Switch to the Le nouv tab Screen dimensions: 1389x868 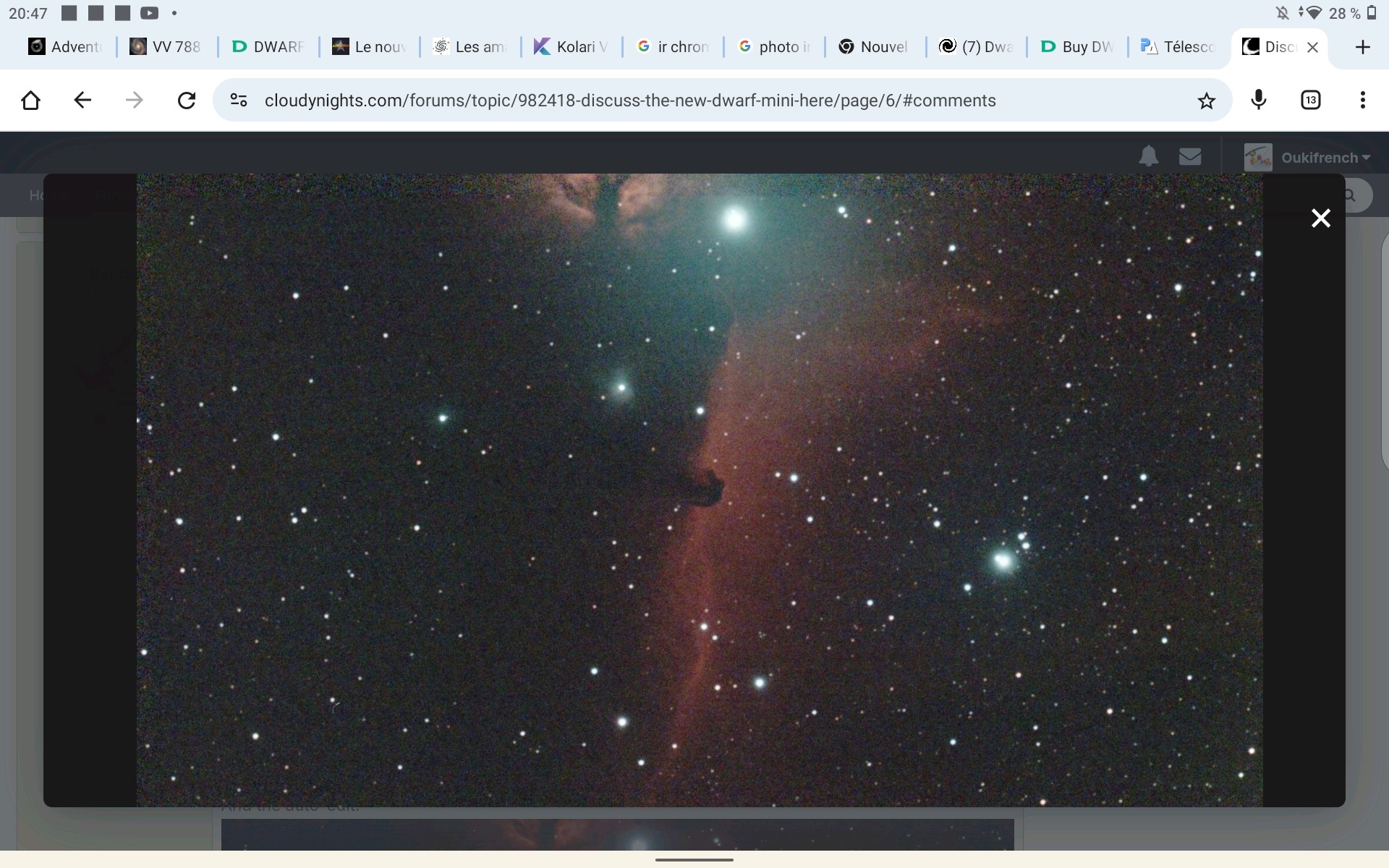369,47
